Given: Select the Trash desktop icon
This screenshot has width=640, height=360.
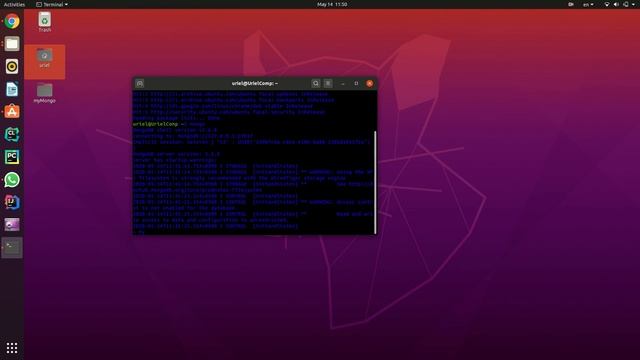Looking at the screenshot, I should pyautogui.click(x=44, y=22).
